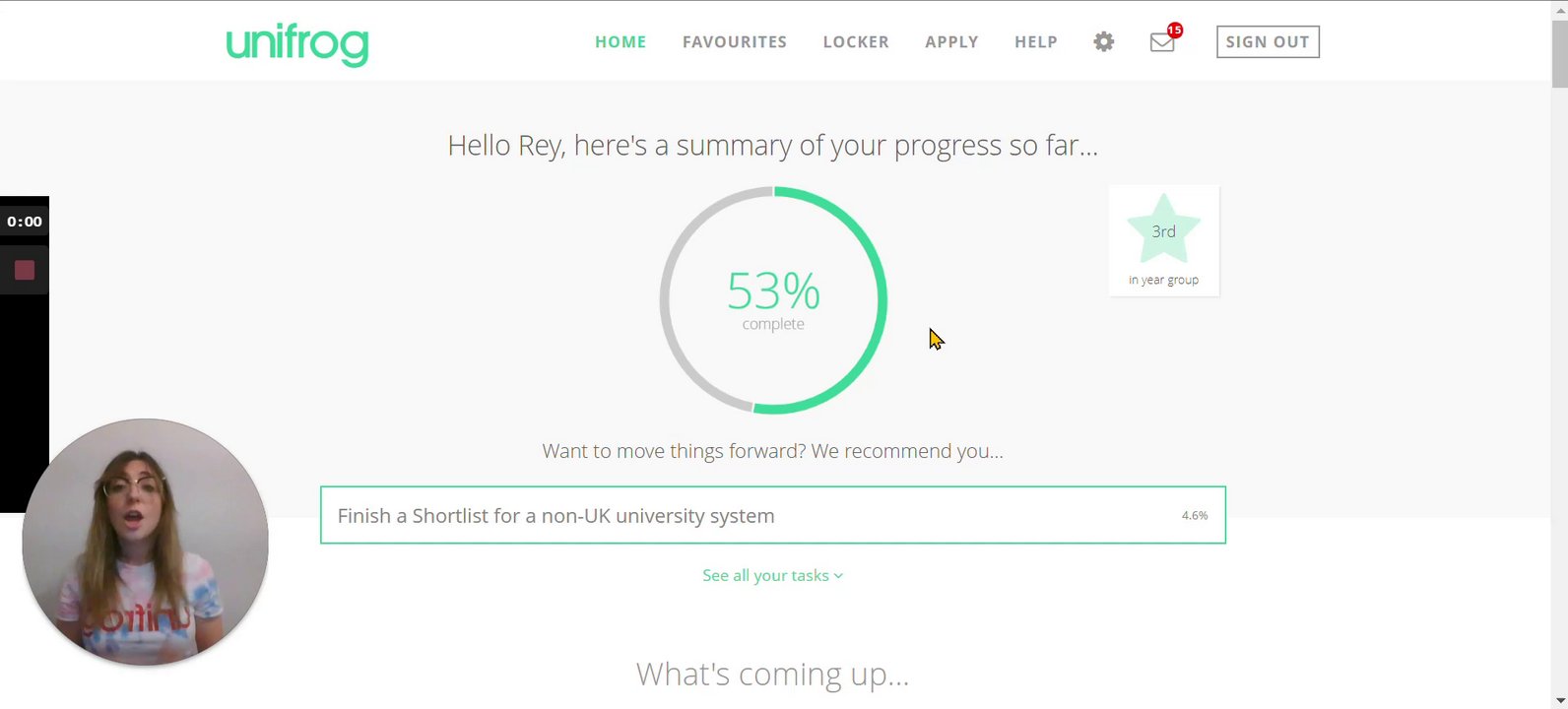1568x709 pixels.
Task: Click the 0:00 recording timer
Action: 25,222
